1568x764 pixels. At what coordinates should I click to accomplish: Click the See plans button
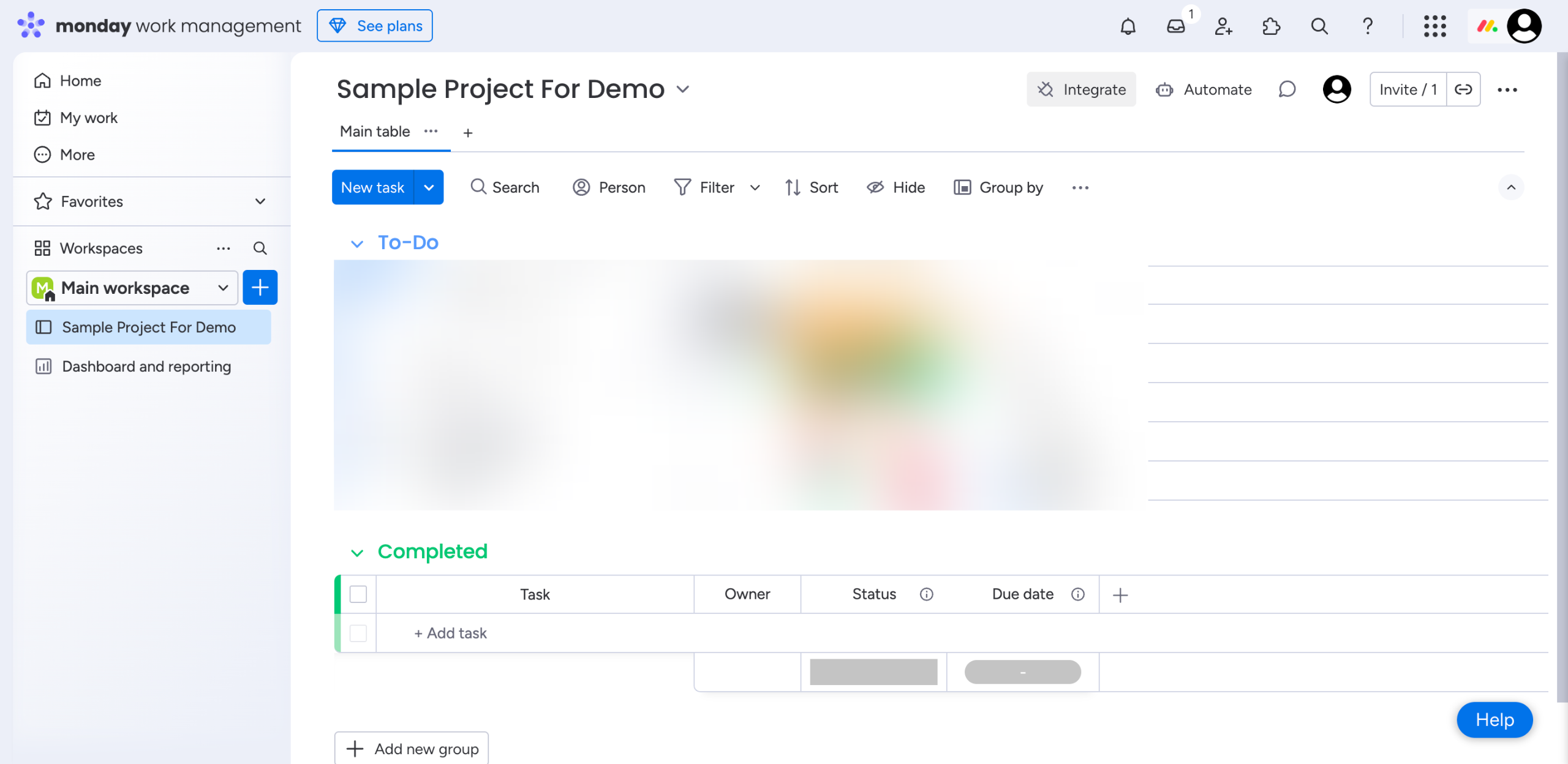click(375, 26)
